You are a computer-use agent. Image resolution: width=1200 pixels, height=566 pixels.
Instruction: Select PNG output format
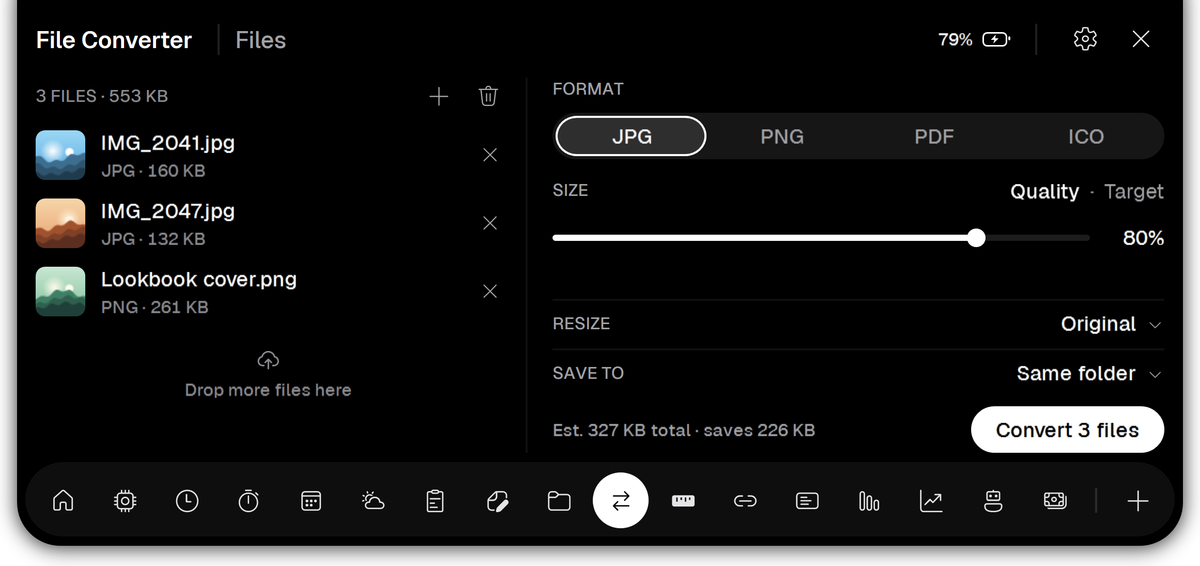(782, 137)
